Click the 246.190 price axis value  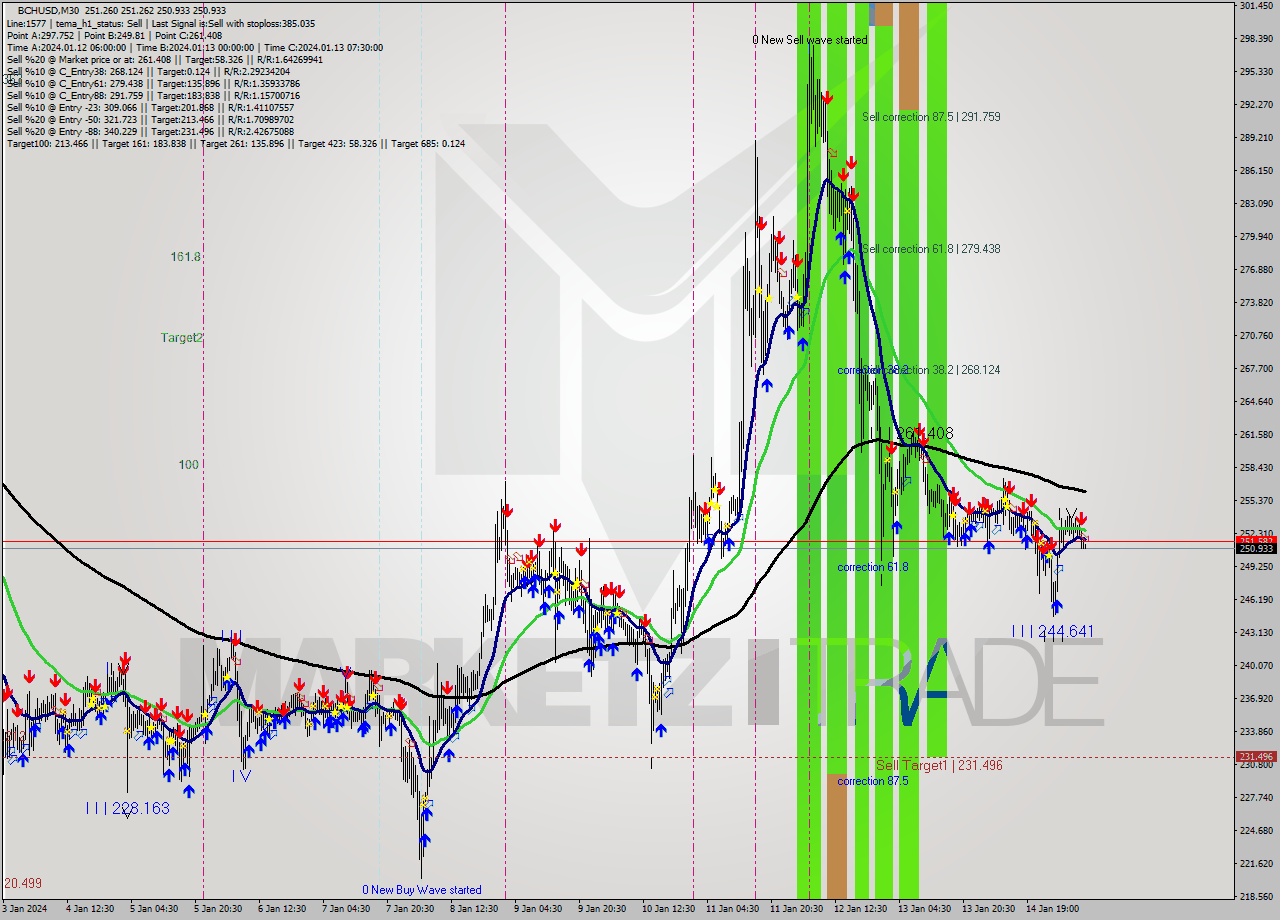tap(1255, 599)
